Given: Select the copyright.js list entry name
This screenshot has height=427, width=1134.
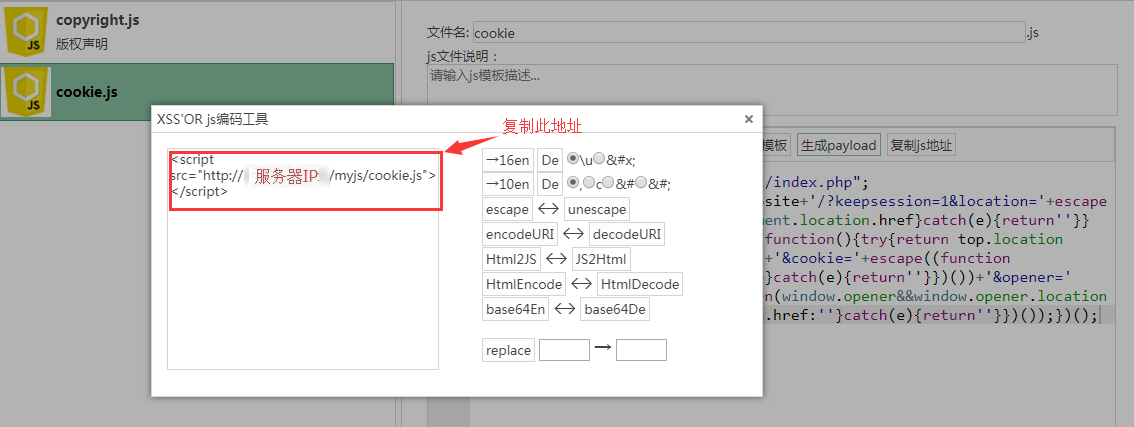Looking at the screenshot, I should point(98,20).
